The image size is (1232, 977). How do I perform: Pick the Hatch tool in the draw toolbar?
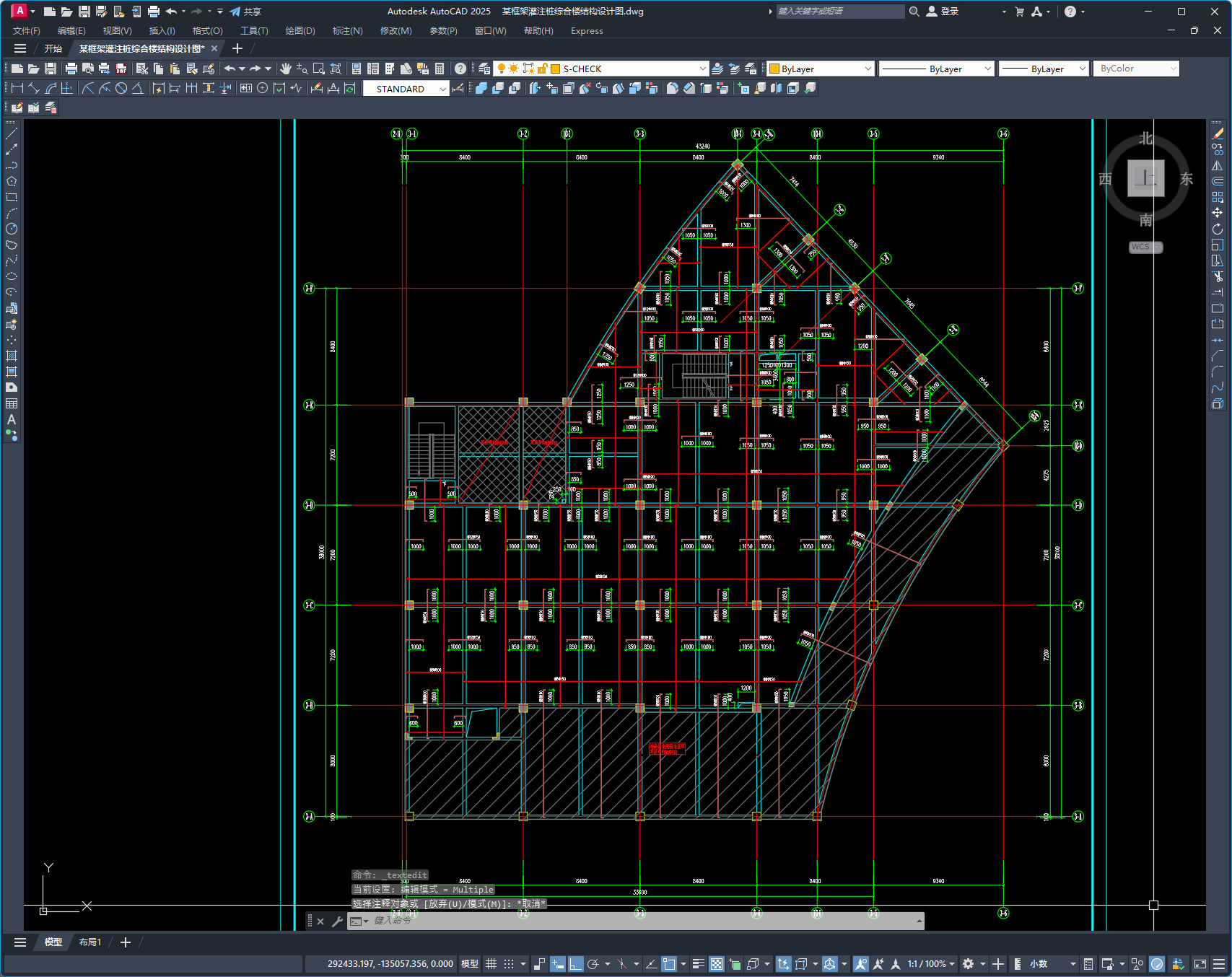click(12, 356)
